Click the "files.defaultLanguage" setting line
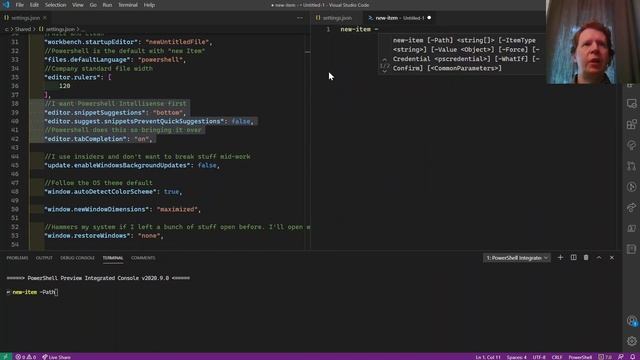The image size is (640, 360). (x=115, y=60)
